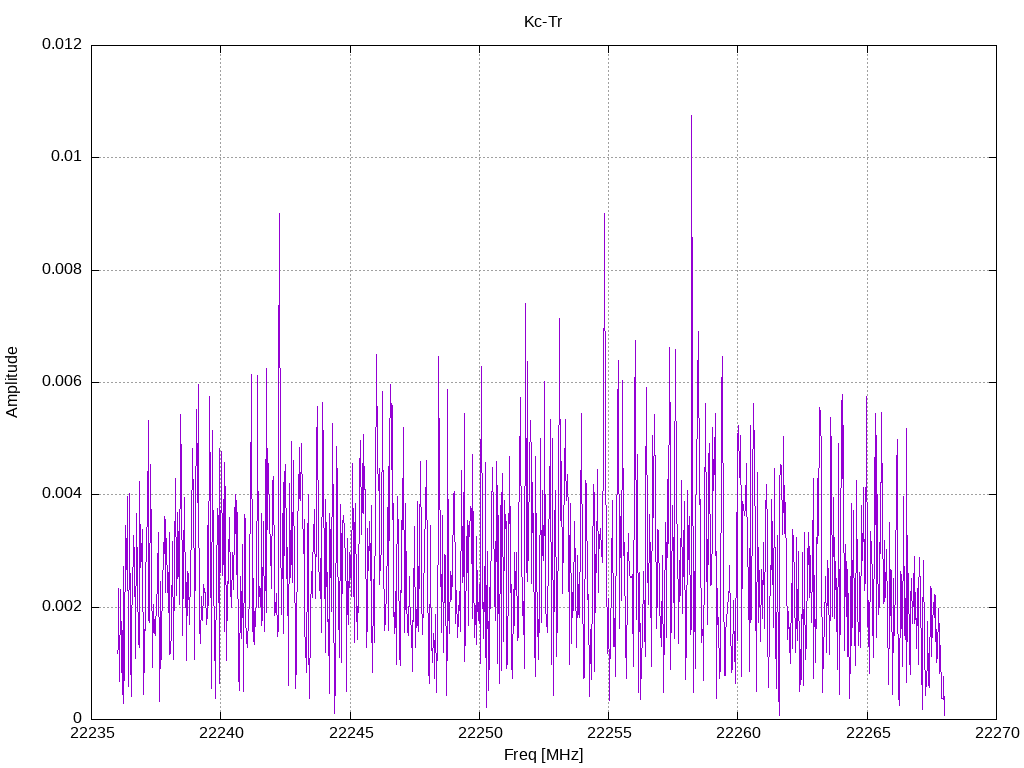The width and height of the screenshot is (1024, 768).
Task: Click the x-axis tick value 22260
Action: (738, 733)
